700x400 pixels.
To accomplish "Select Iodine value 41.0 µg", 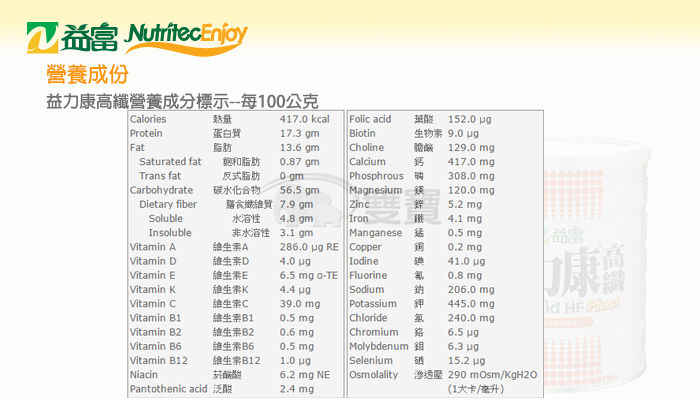I will point(467,261).
